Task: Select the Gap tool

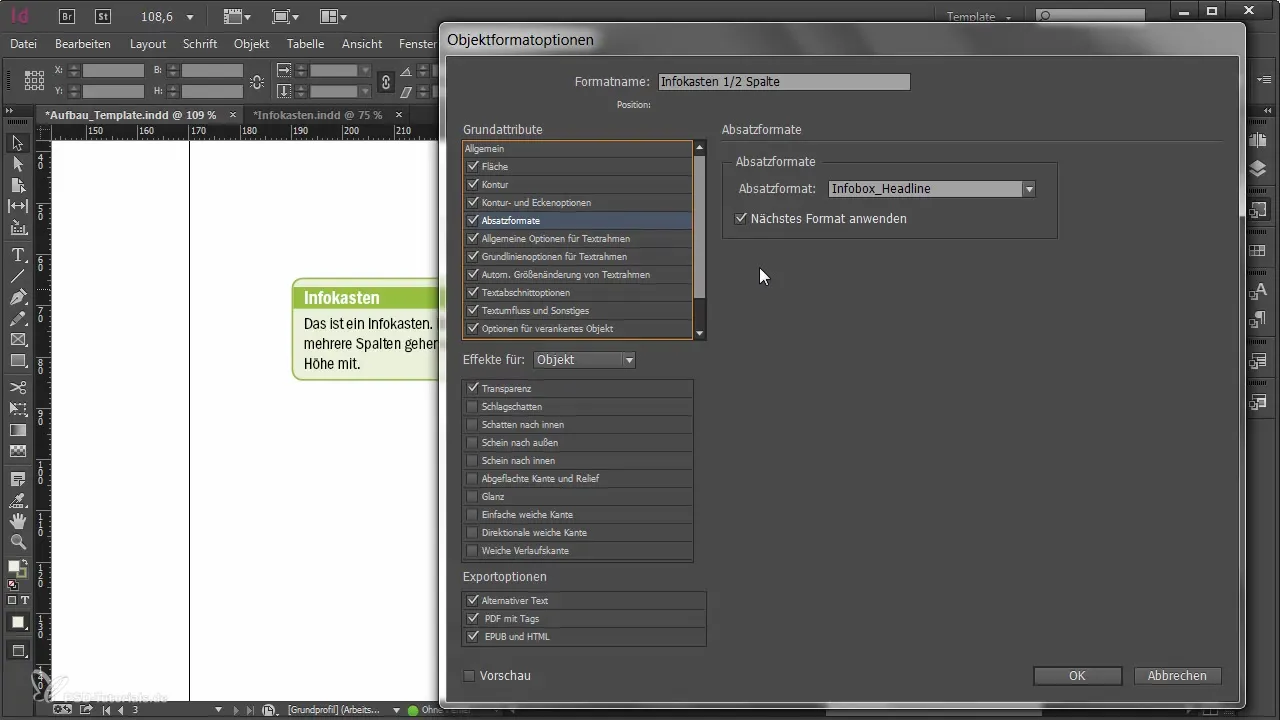Action: click(17, 206)
